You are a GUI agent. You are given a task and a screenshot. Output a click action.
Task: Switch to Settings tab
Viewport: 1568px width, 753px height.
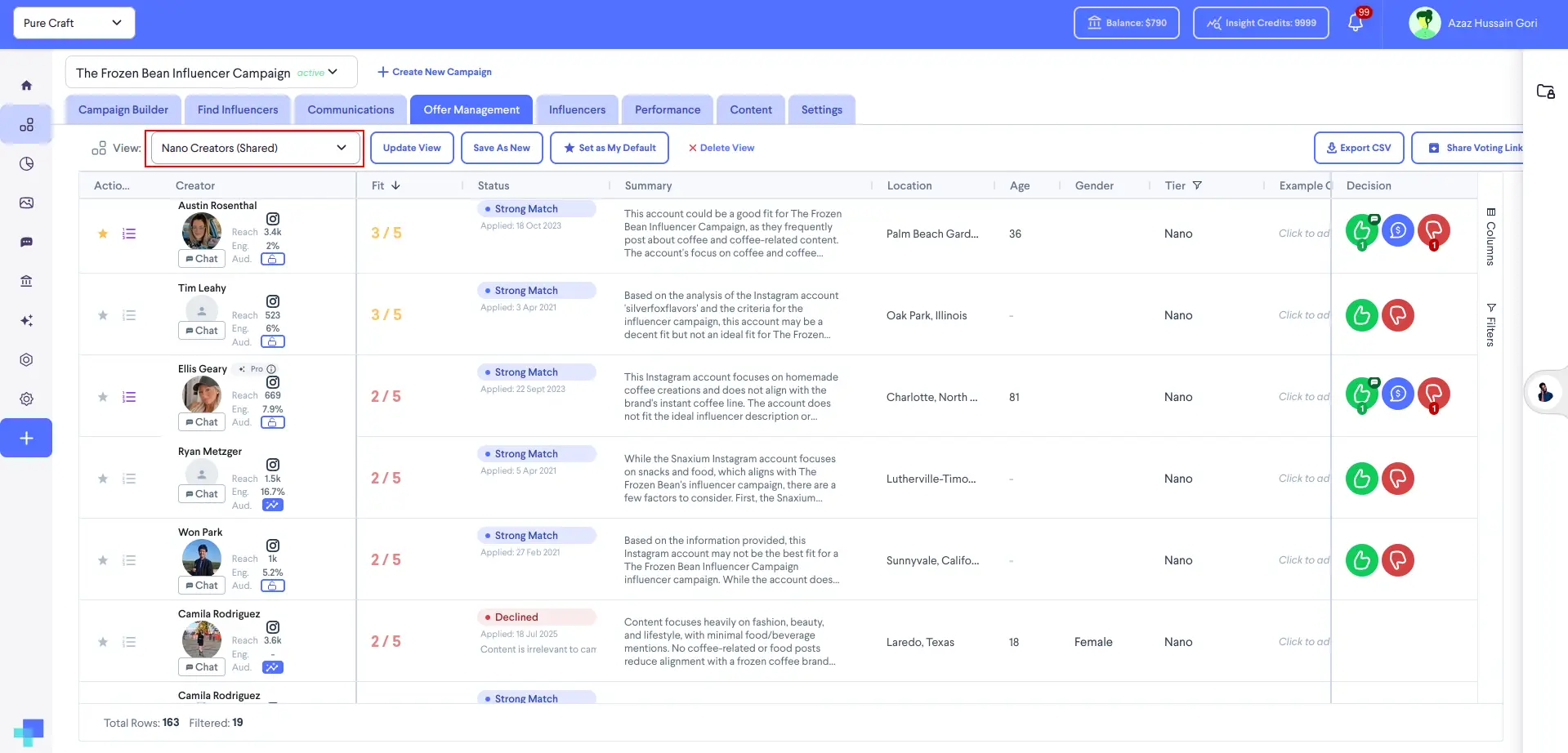(822, 109)
